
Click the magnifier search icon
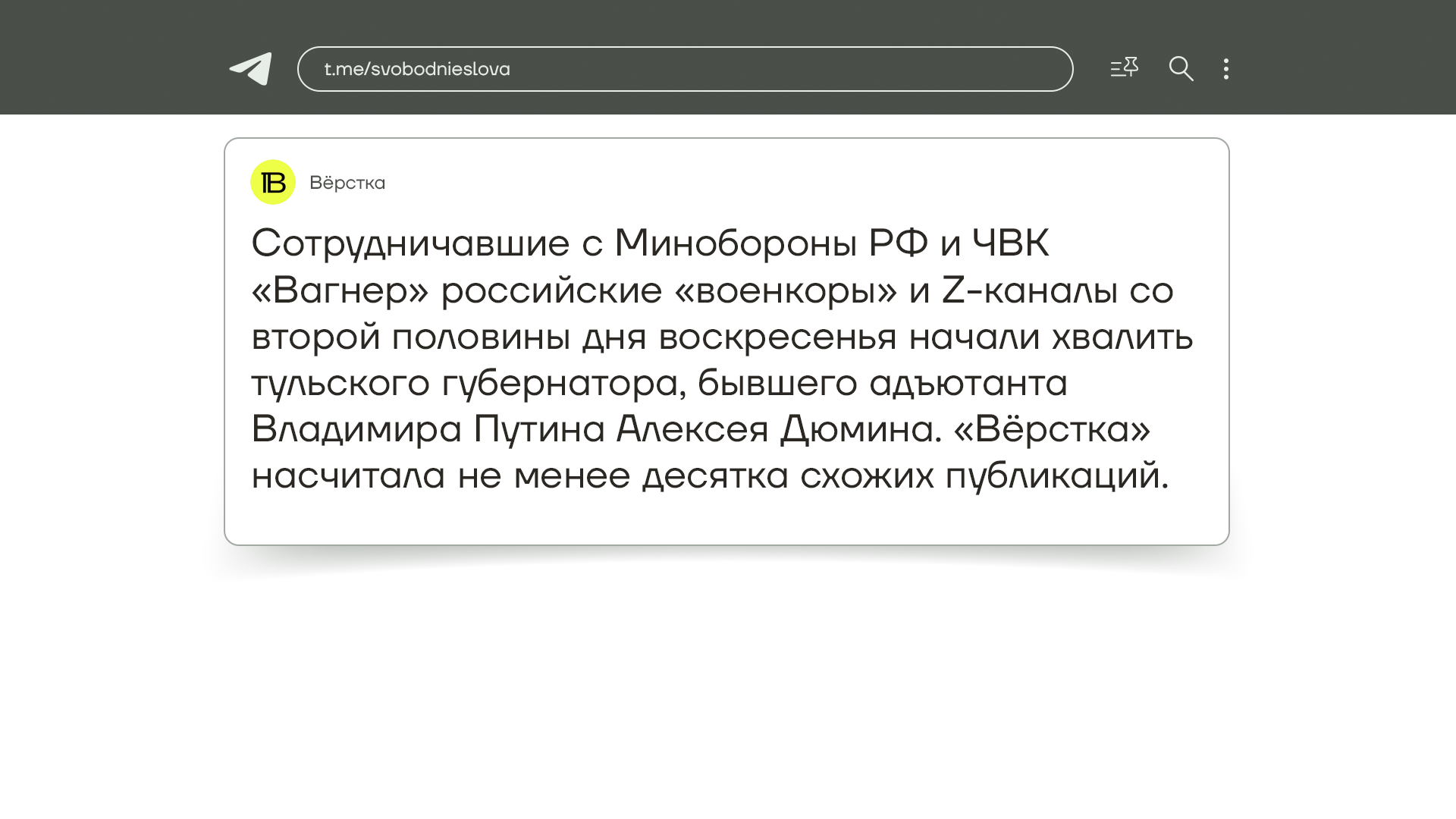(x=1181, y=69)
